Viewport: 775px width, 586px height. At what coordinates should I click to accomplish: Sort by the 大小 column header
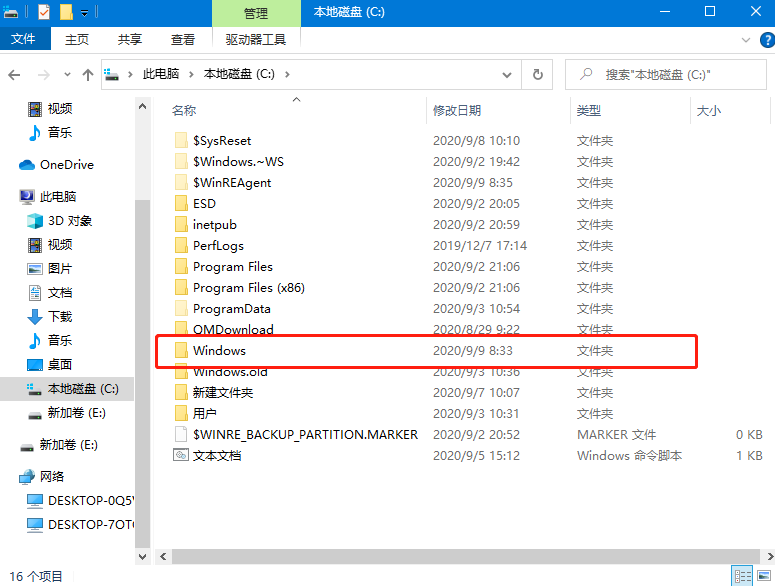click(x=708, y=110)
